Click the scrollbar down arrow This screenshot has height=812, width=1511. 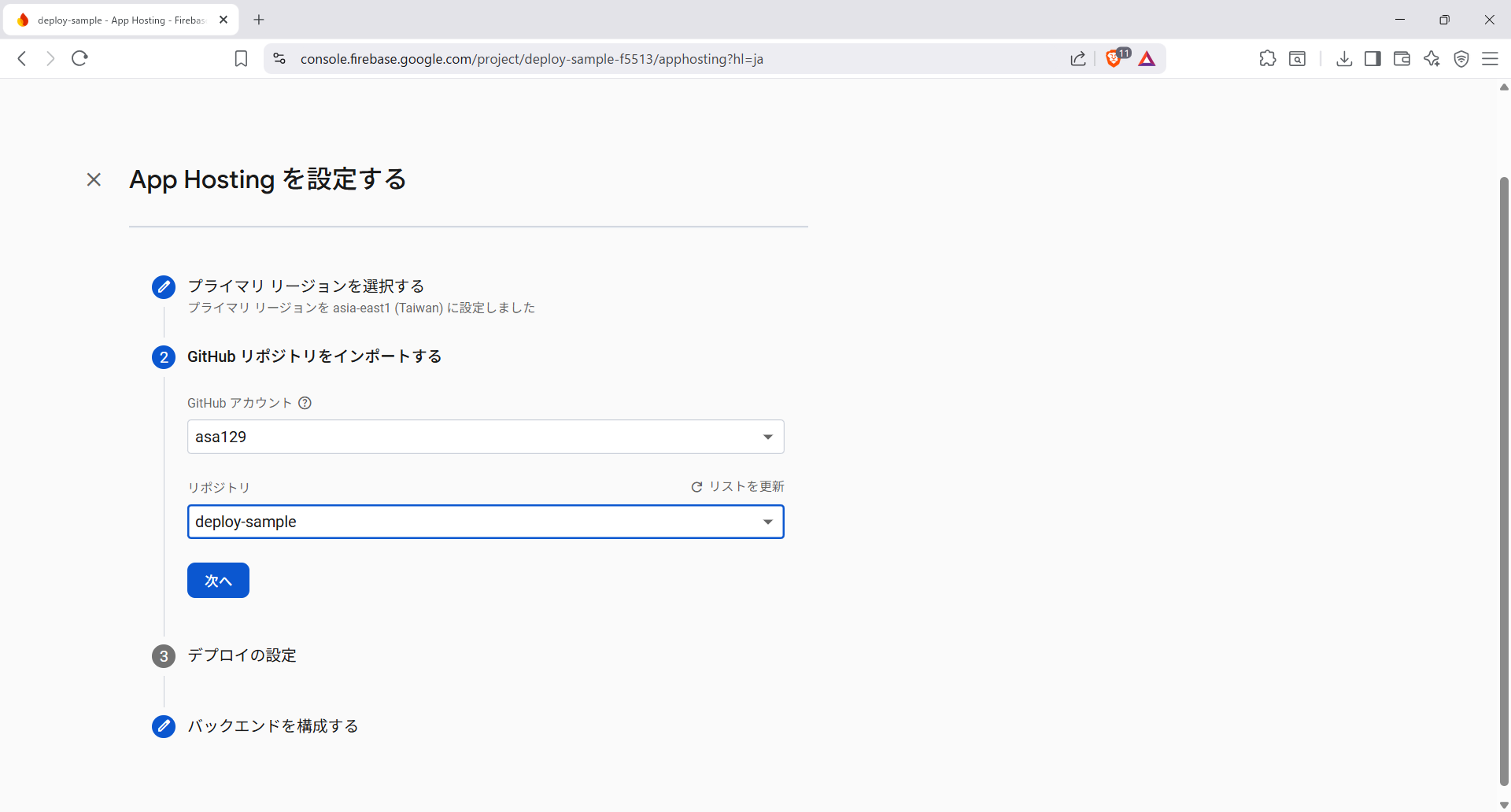tap(1504, 805)
